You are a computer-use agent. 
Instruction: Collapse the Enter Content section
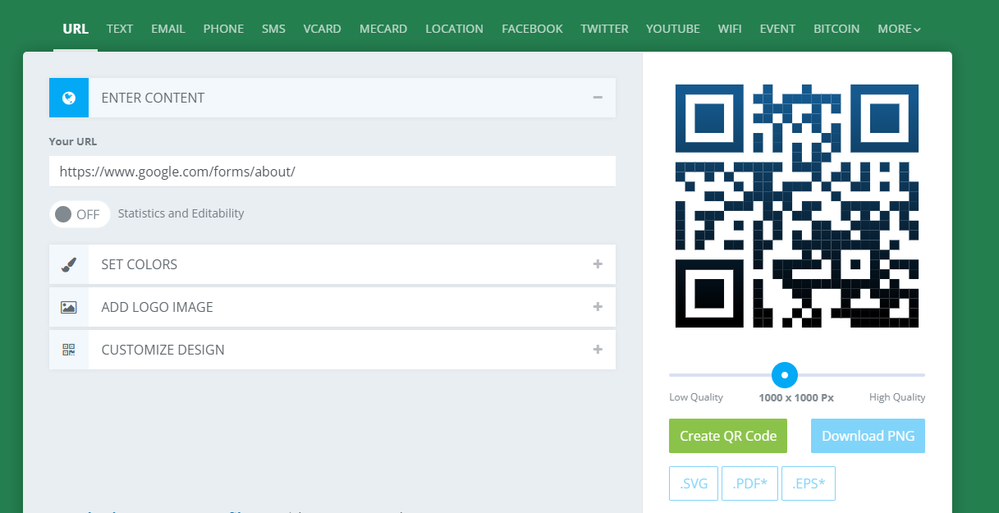(x=597, y=98)
